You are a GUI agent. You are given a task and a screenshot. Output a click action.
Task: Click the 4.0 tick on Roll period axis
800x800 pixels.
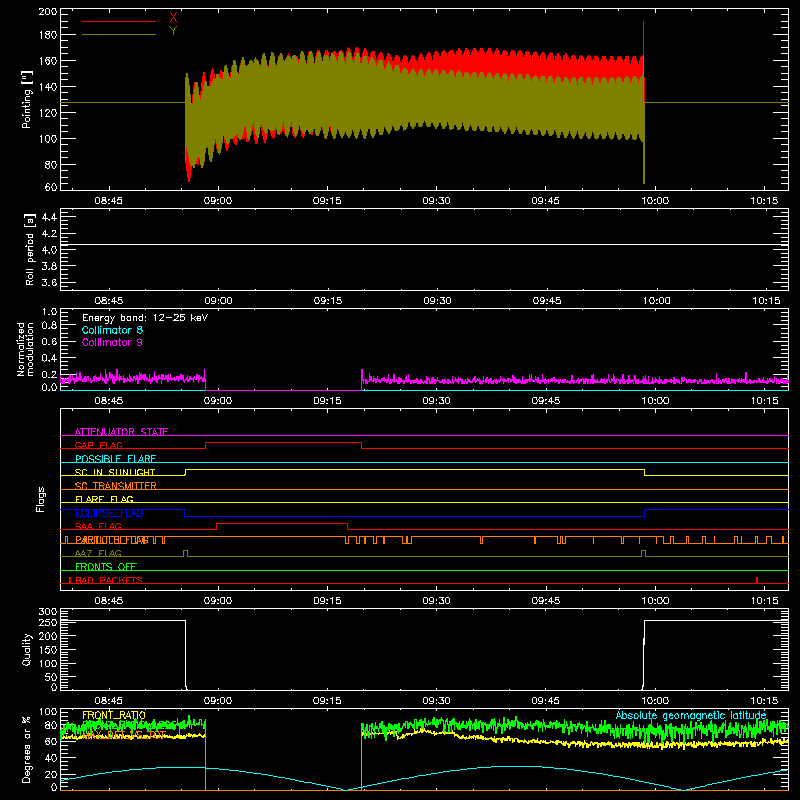[48, 250]
